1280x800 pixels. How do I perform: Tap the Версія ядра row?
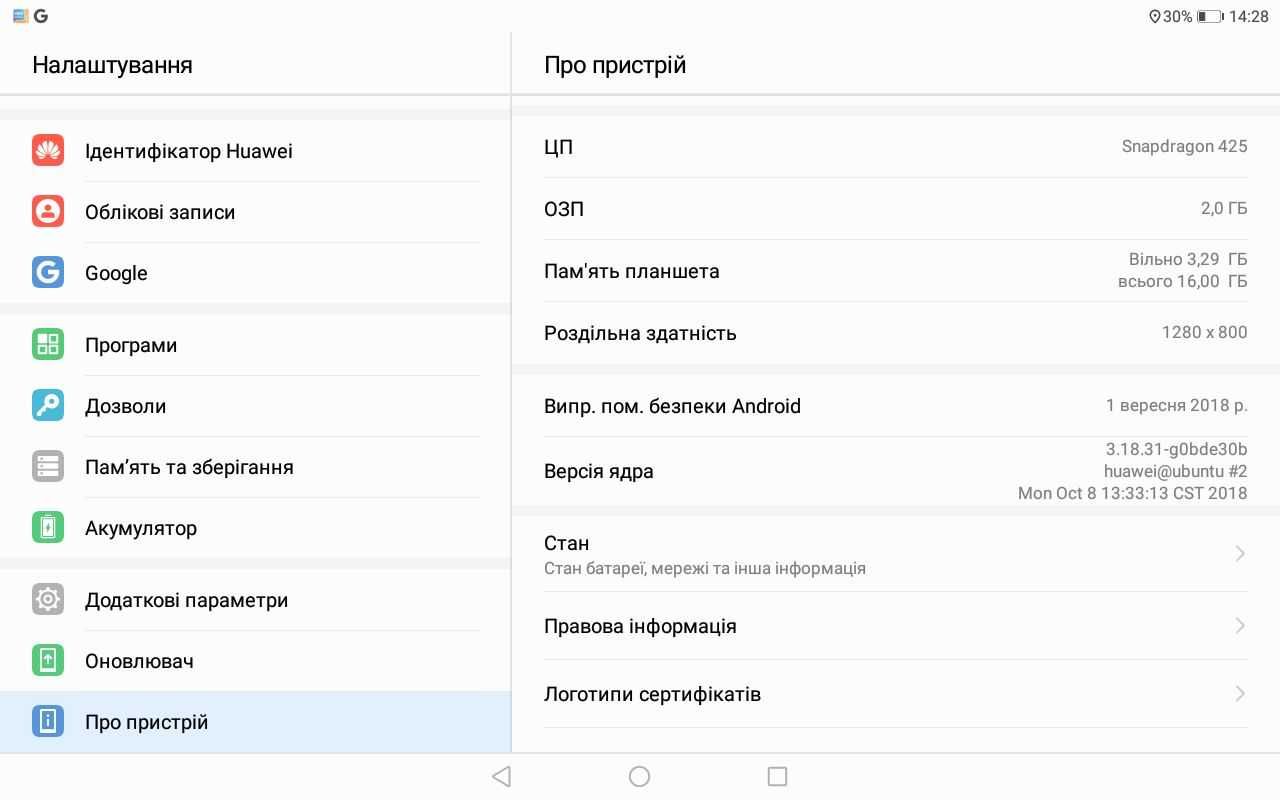pyautogui.click(x=895, y=471)
